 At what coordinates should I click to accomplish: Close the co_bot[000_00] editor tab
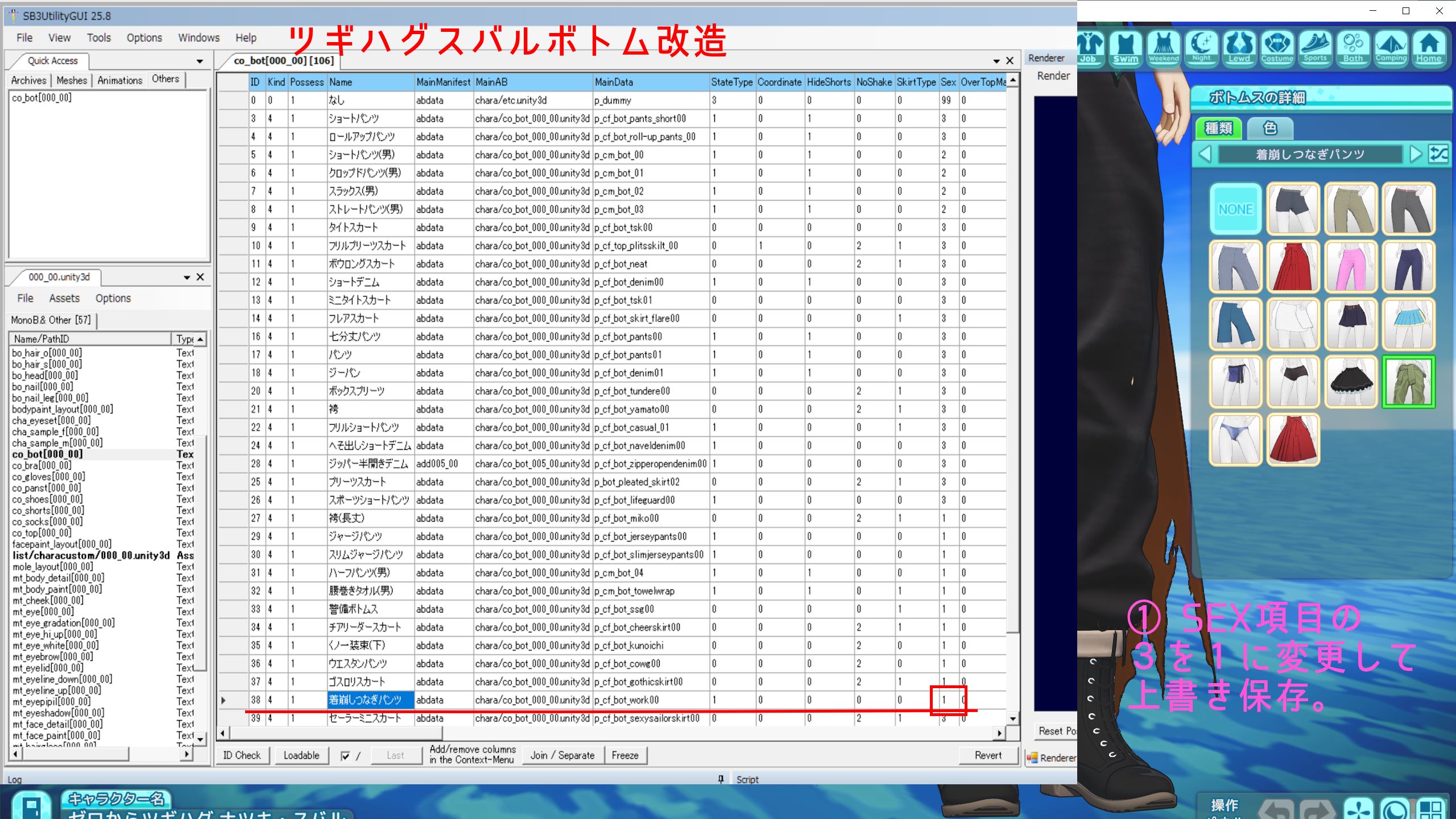[1010, 61]
